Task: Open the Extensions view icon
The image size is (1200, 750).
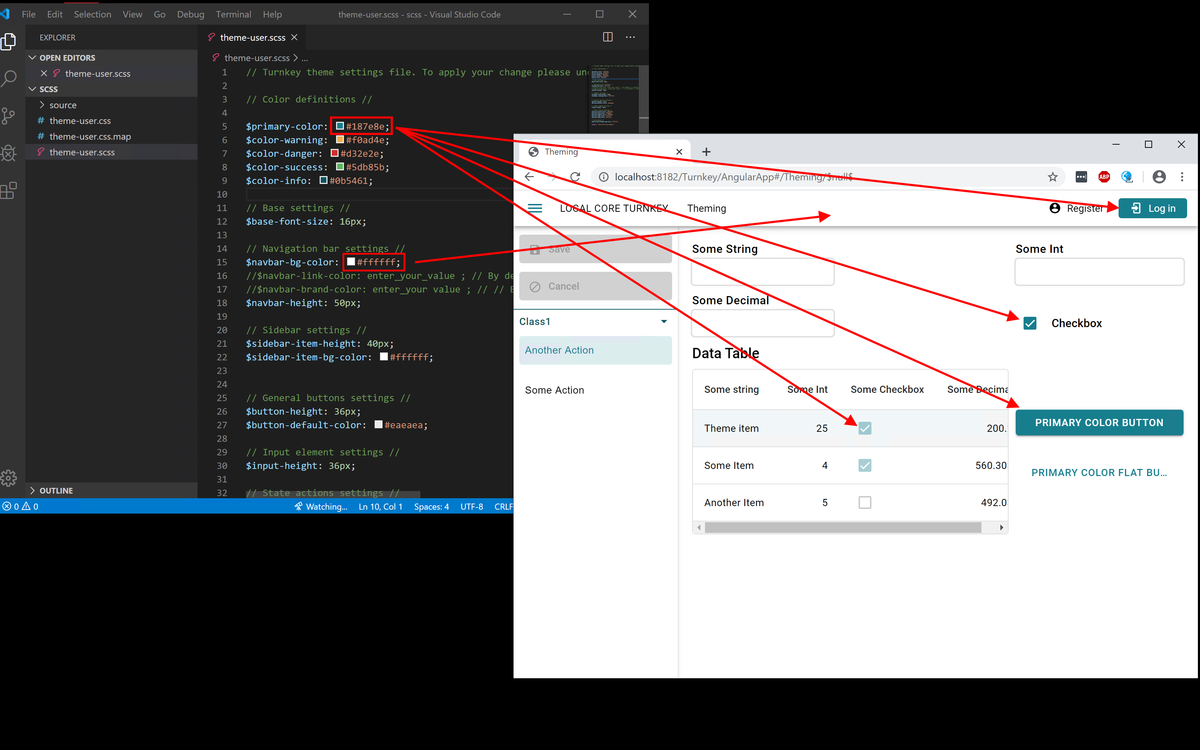Action: 9,190
